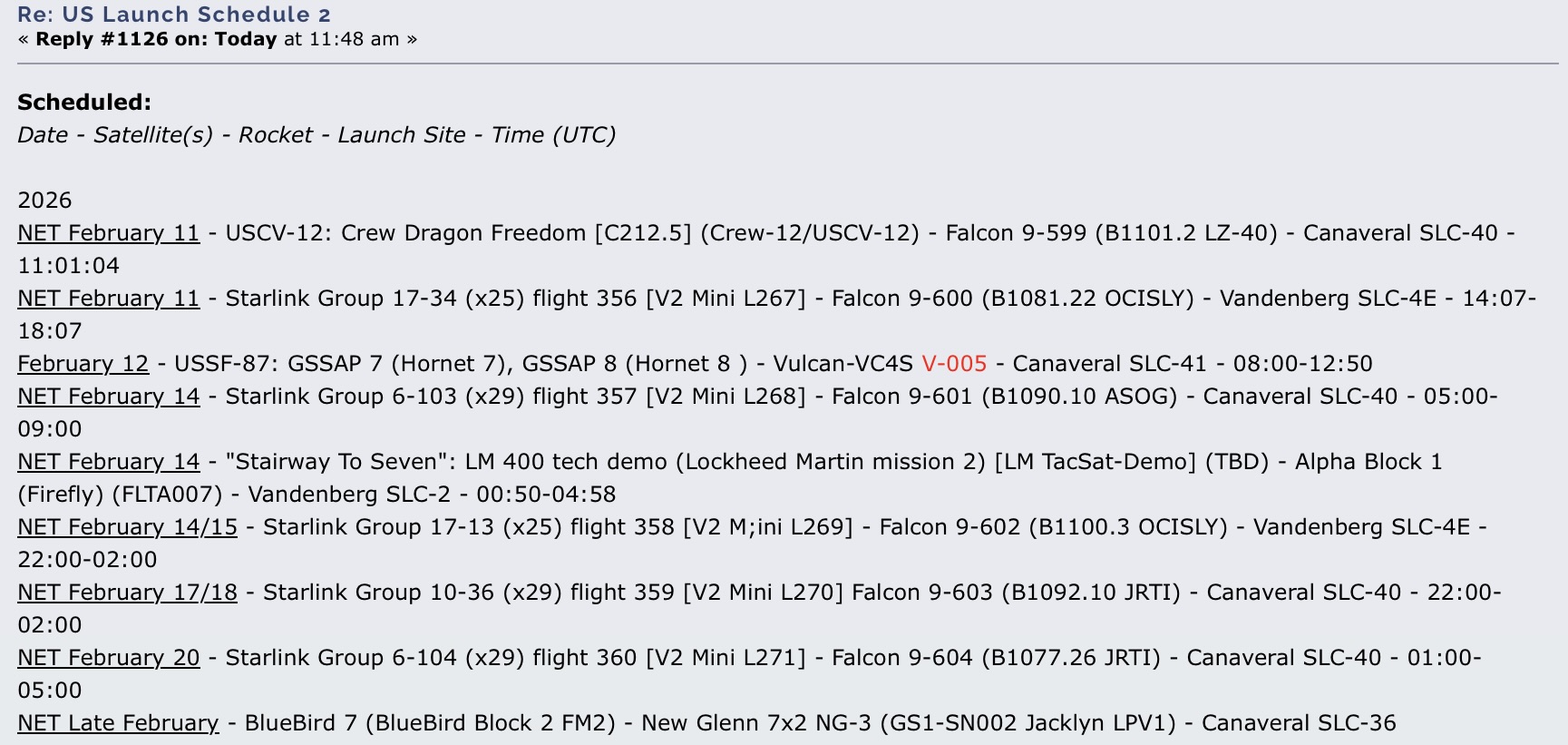
Task: Click the italic "Date - Satellite(s) - Rocket" legend
Action: 165,135
